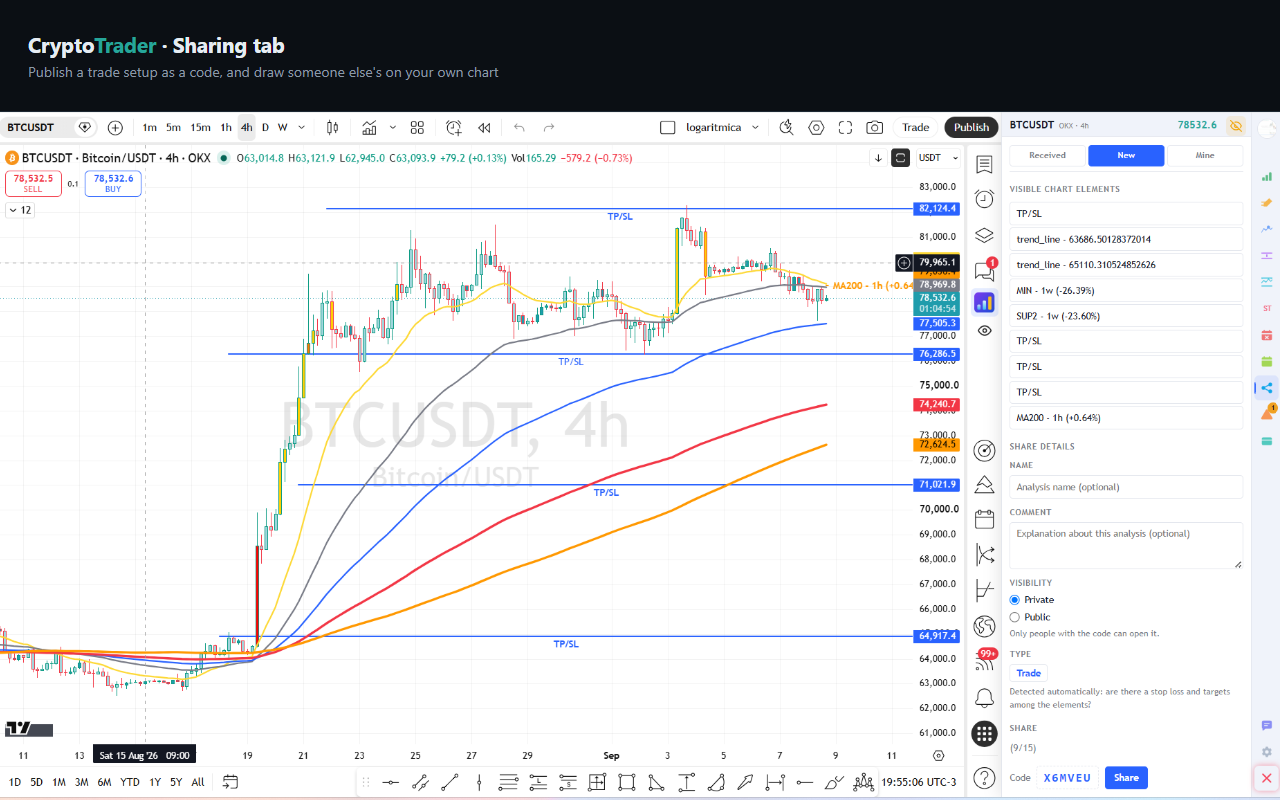Click the 82,124.4 price label
Viewport: 1280px width, 800px height.
tap(937, 208)
